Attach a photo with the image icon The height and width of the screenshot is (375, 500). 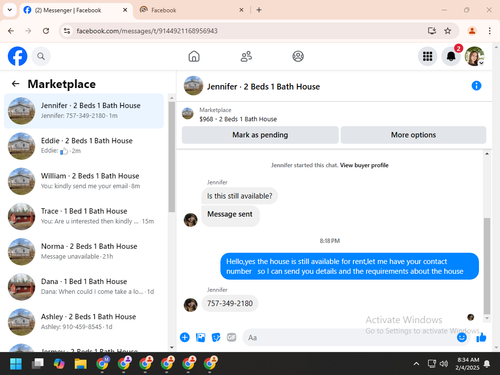coord(200,337)
